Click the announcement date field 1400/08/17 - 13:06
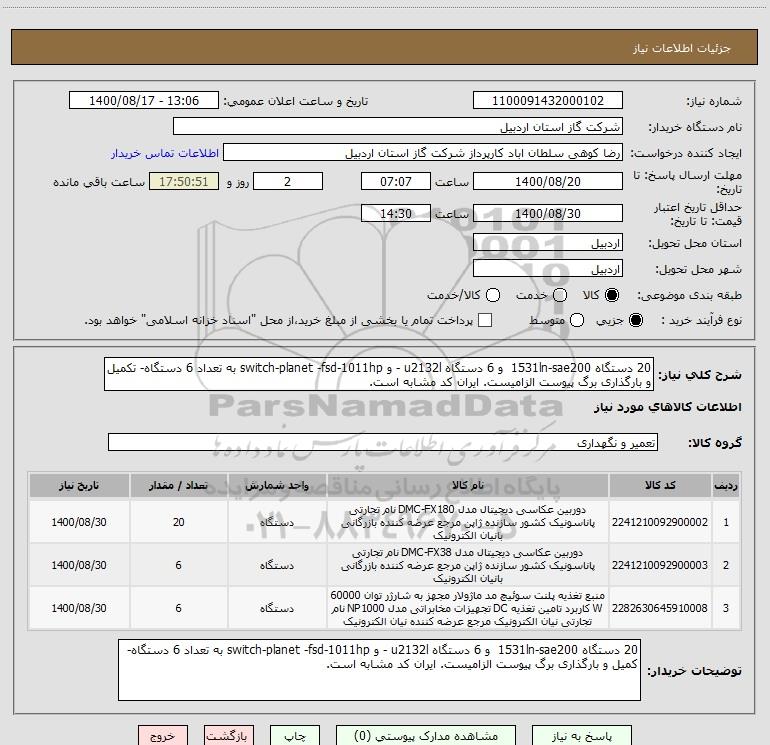This screenshot has width=770, height=745. click(x=144, y=100)
